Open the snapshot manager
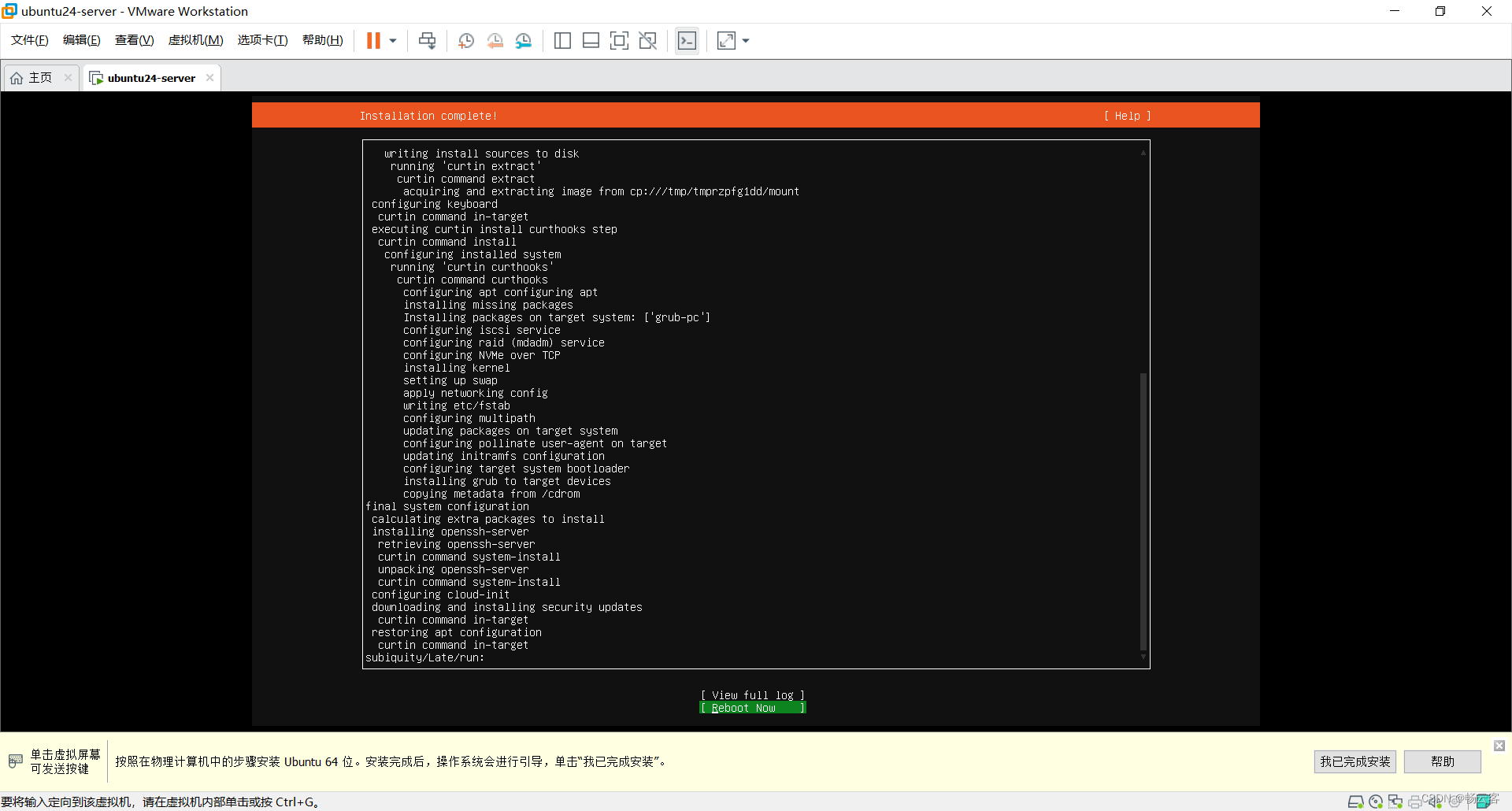 coord(524,41)
